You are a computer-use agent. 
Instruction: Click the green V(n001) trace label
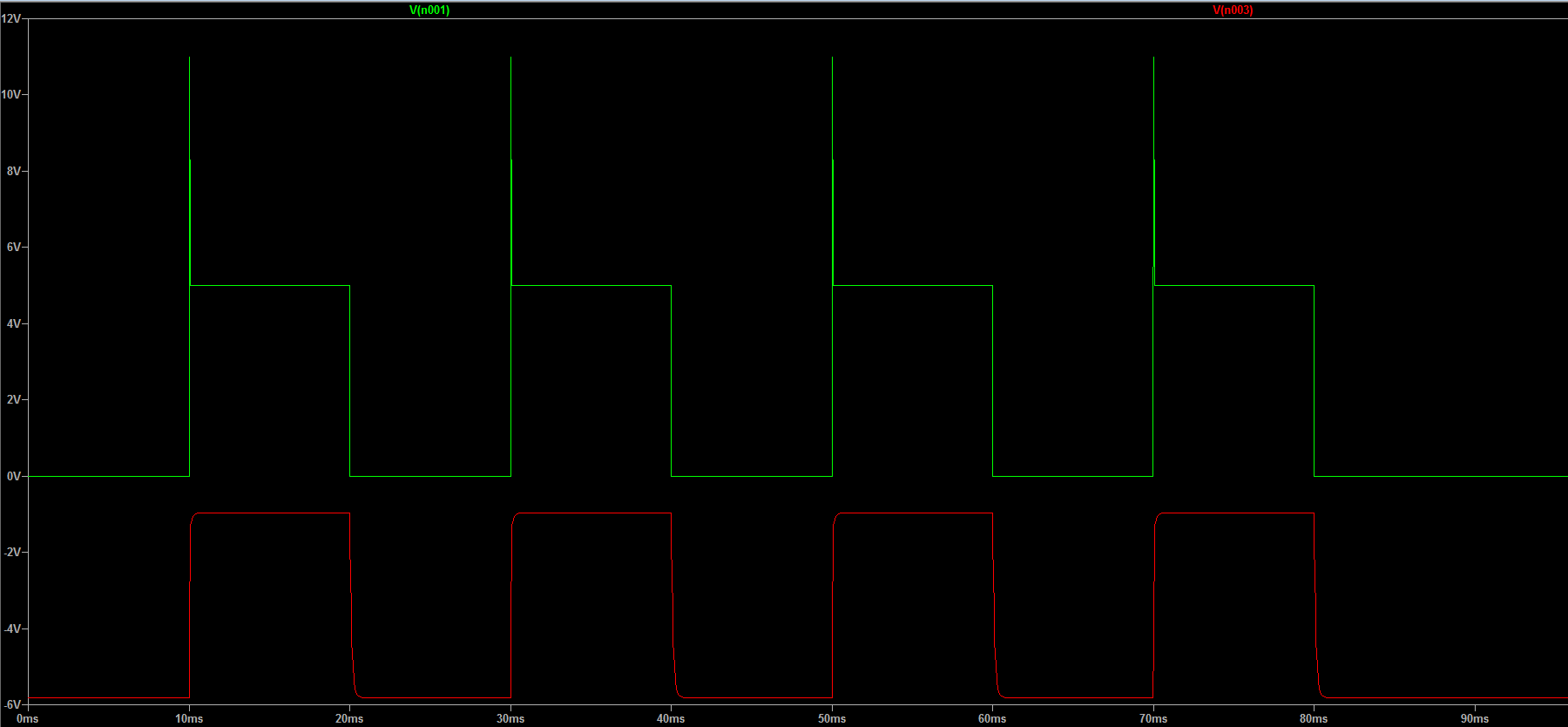(x=429, y=10)
